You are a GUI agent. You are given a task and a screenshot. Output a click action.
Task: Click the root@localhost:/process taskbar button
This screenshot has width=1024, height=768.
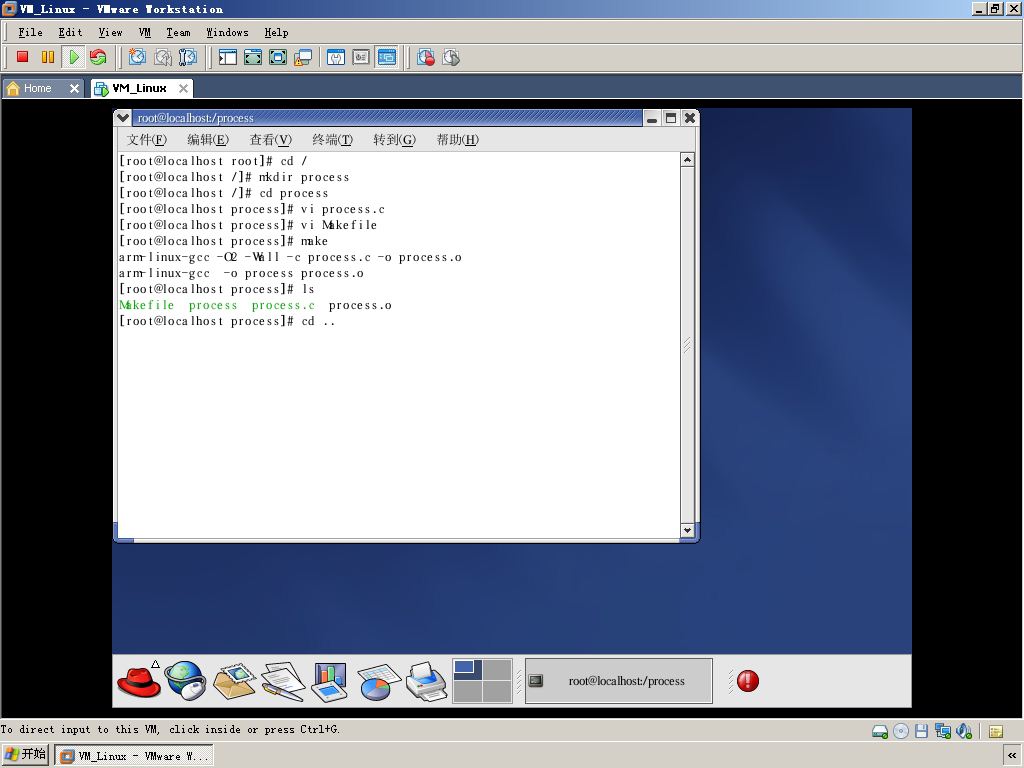tap(618, 680)
